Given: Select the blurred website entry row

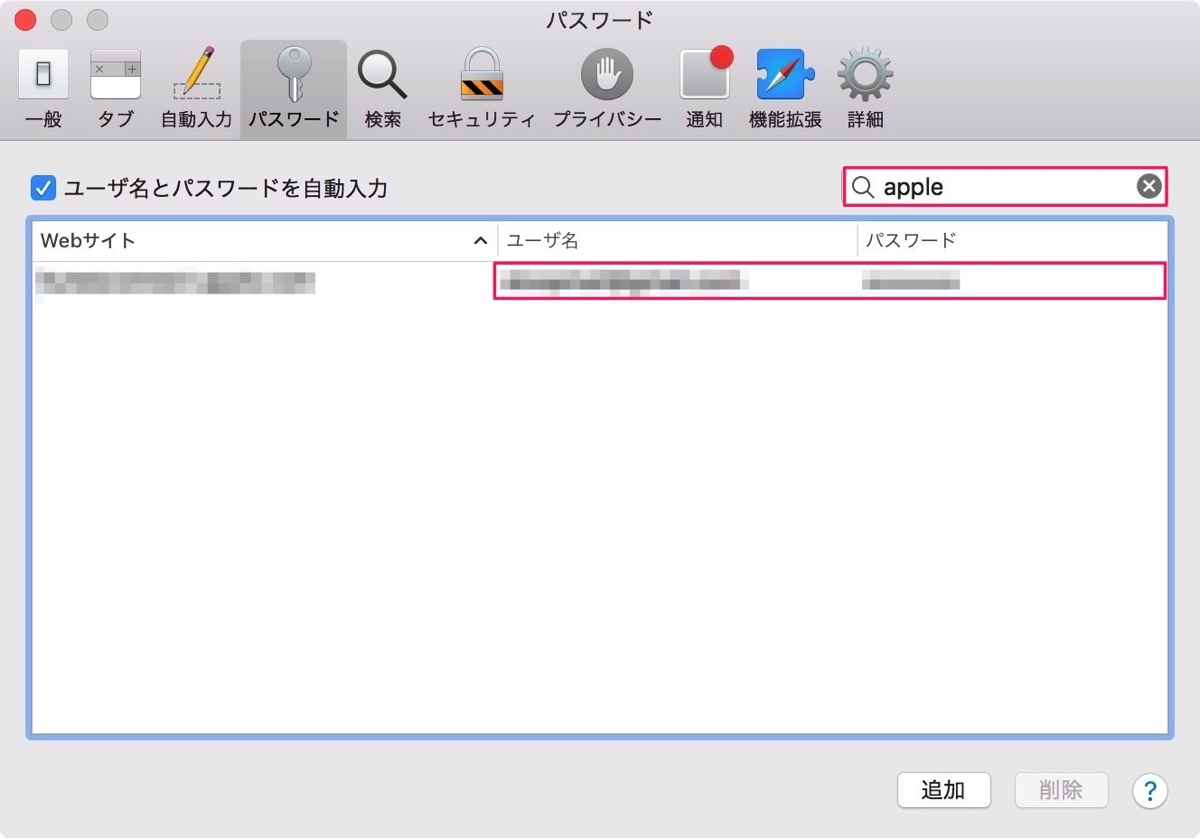Looking at the screenshot, I should (600, 282).
